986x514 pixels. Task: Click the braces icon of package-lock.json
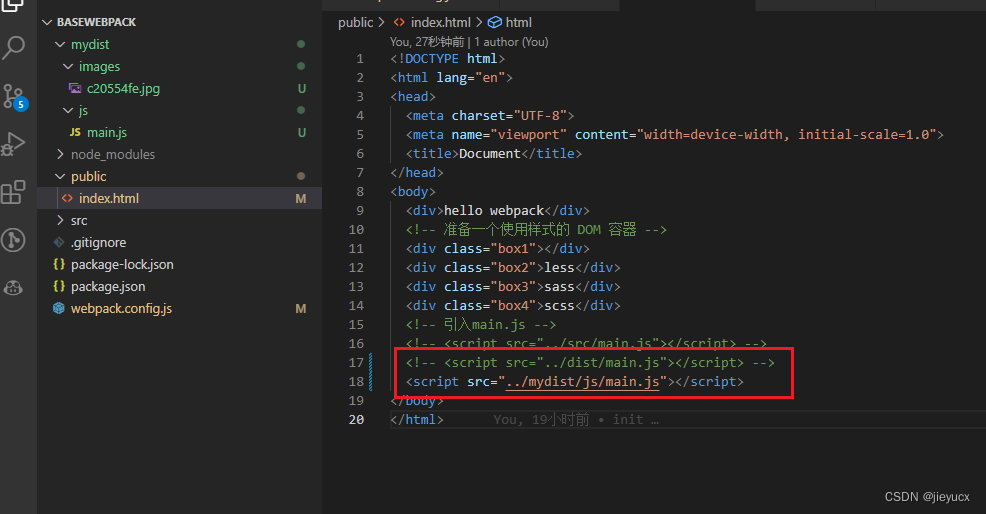pos(59,264)
